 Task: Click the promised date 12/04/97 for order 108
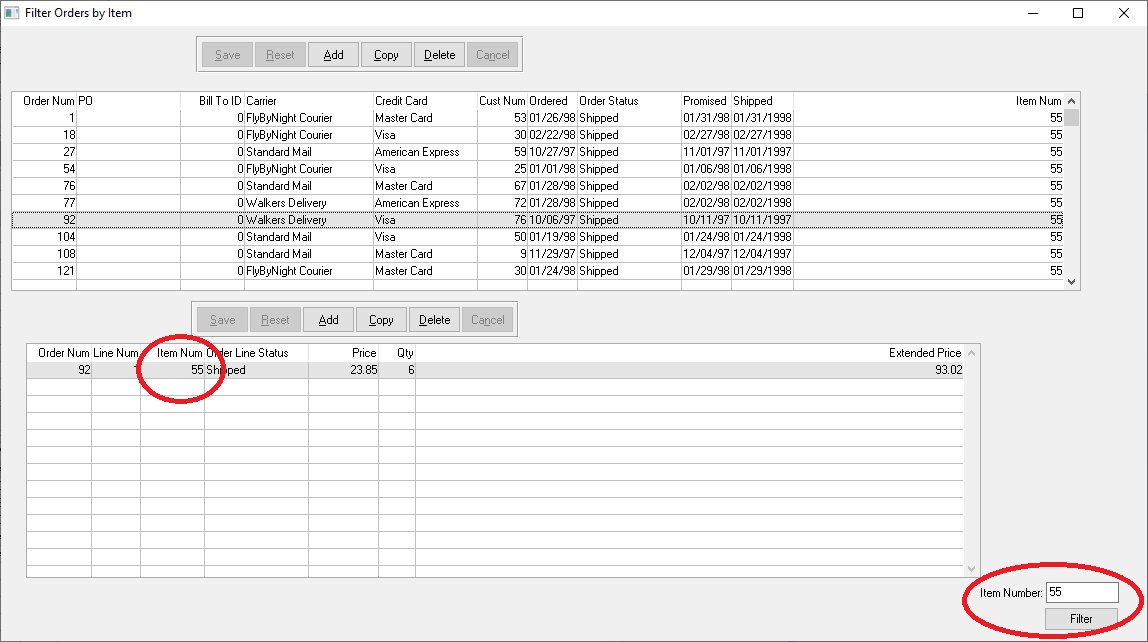pyautogui.click(x=706, y=254)
